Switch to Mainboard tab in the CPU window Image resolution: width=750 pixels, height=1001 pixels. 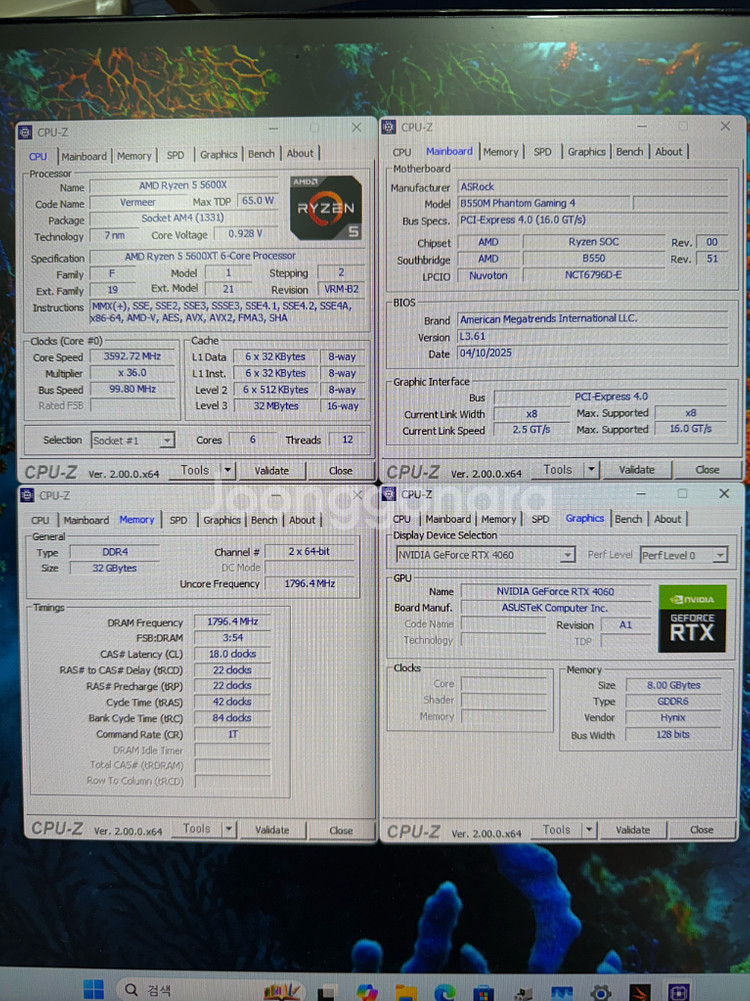(84, 156)
